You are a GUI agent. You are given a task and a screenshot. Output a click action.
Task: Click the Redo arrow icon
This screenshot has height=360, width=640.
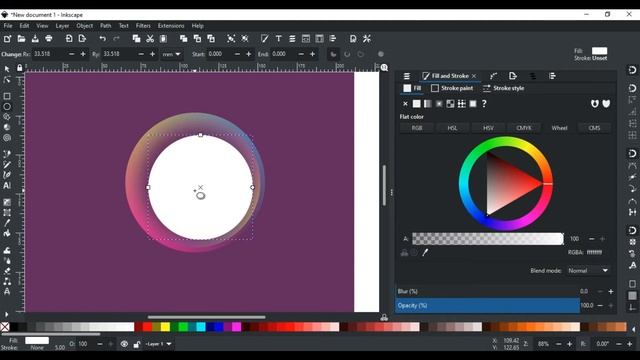point(116,39)
